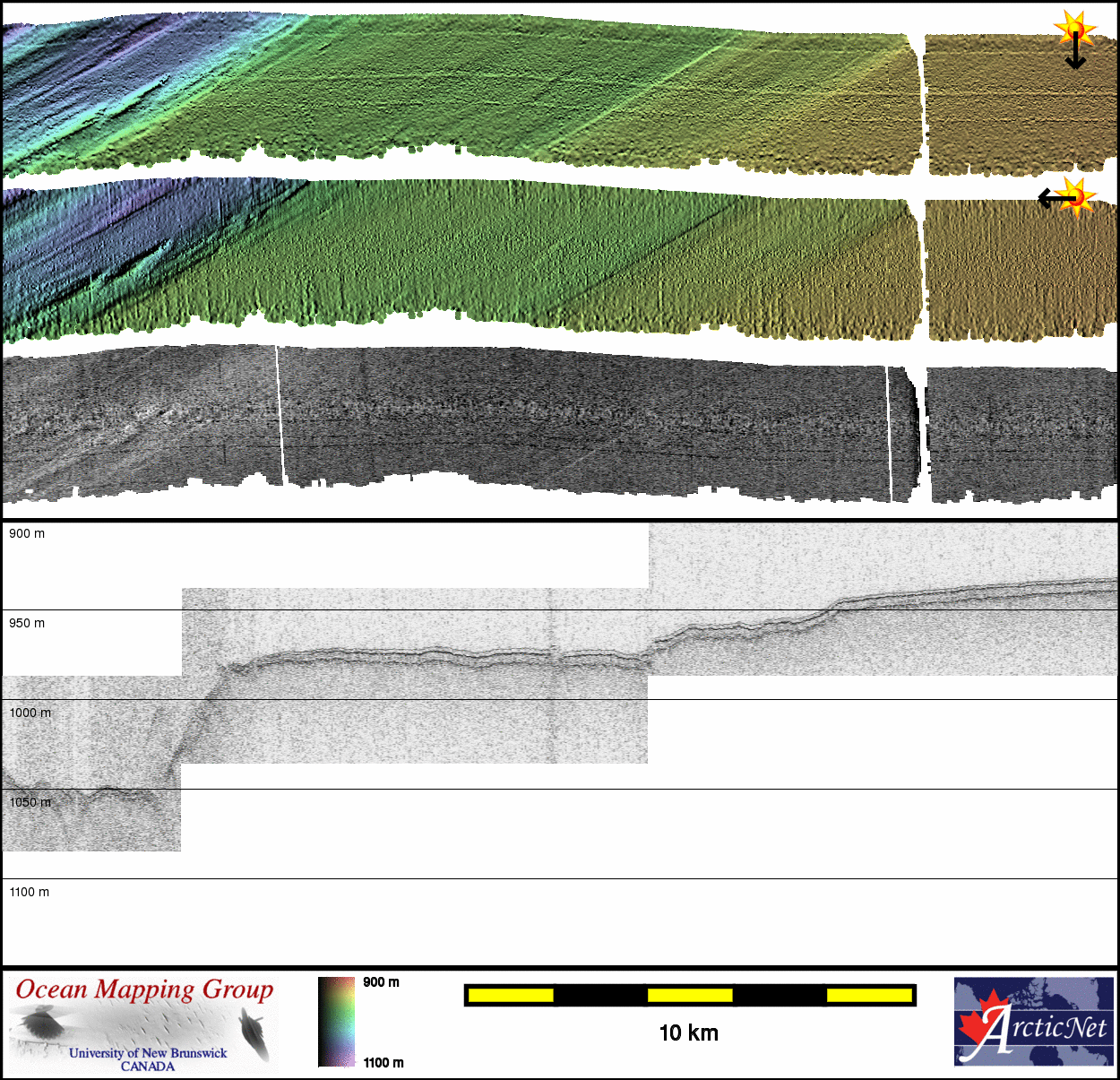Click the 1100 m label beside color legend
This screenshot has width=1120, height=1080.
click(383, 1063)
